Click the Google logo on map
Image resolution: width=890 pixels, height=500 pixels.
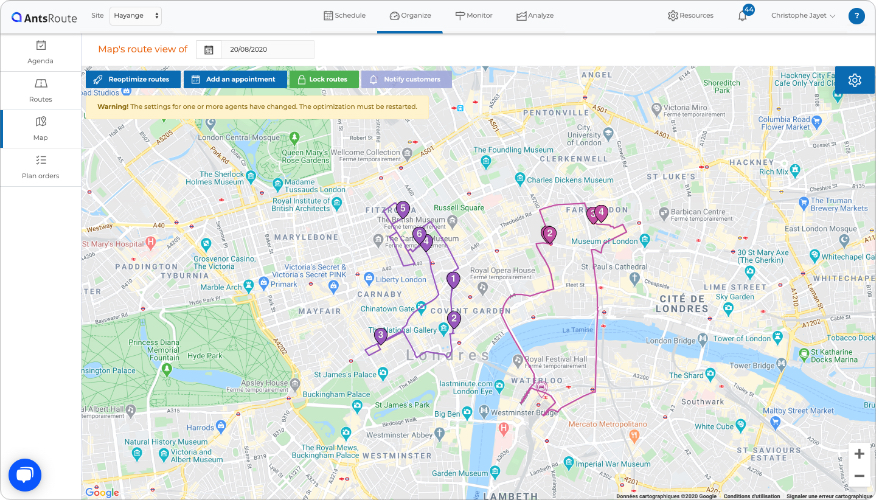pyautogui.click(x=102, y=492)
